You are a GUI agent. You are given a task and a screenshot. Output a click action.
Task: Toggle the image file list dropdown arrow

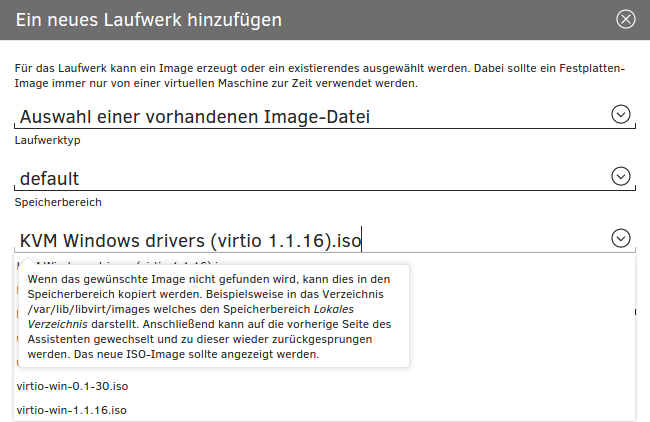tap(621, 238)
